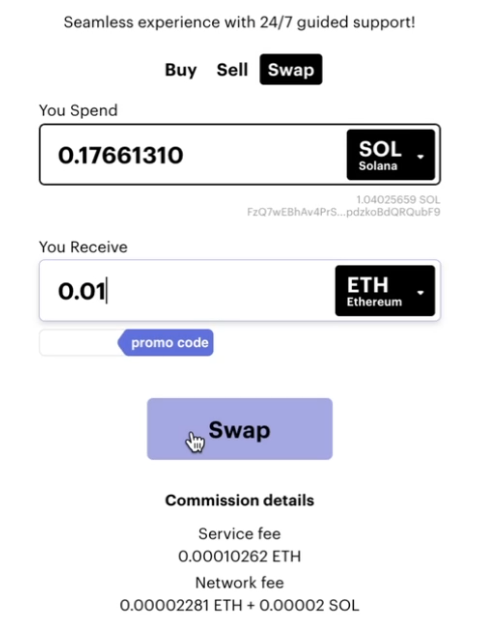Click the You Spend label
The width and height of the screenshot is (483, 629).
78,110
